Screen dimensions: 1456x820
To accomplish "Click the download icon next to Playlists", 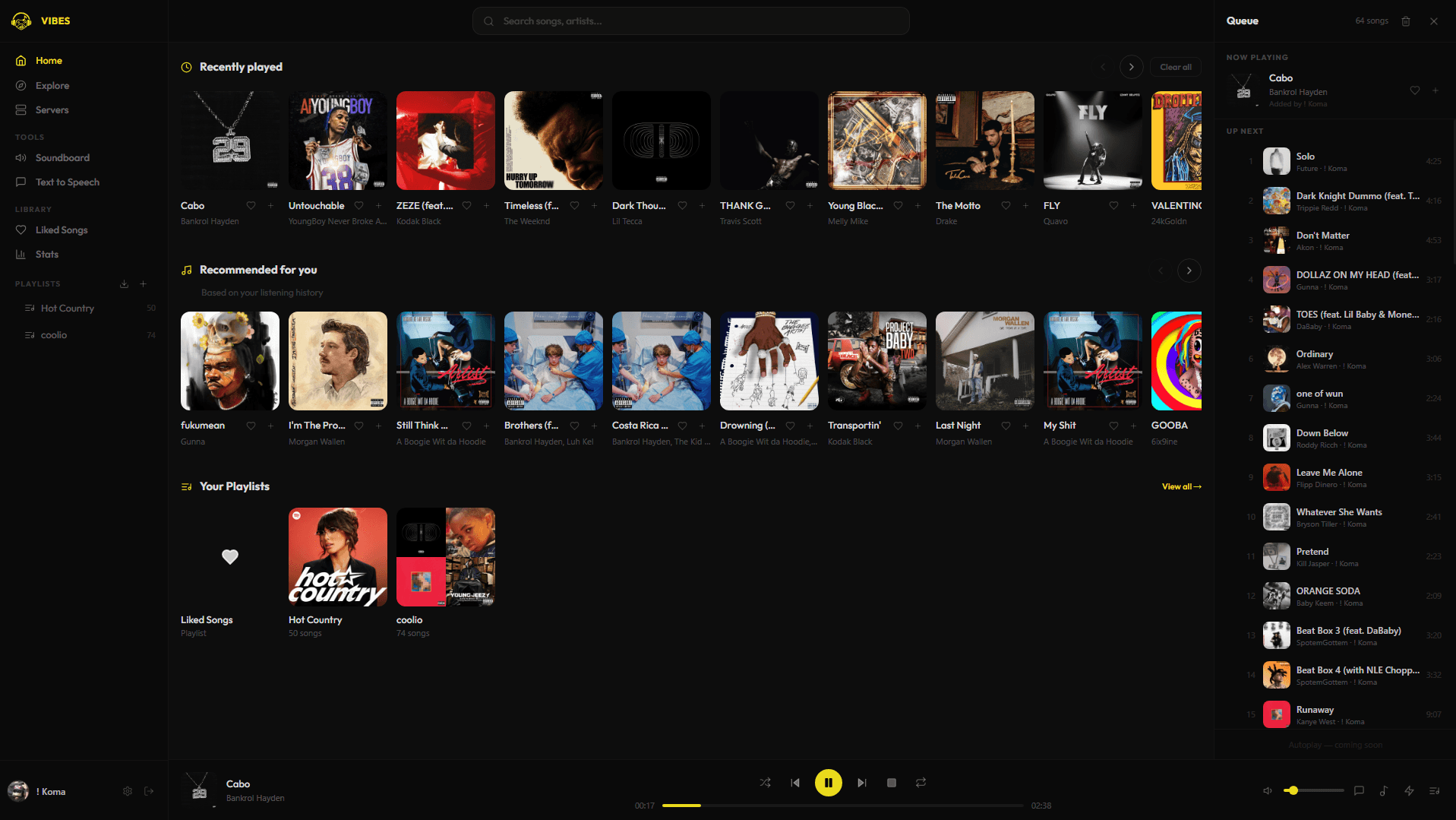I will [x=124, y=283].
